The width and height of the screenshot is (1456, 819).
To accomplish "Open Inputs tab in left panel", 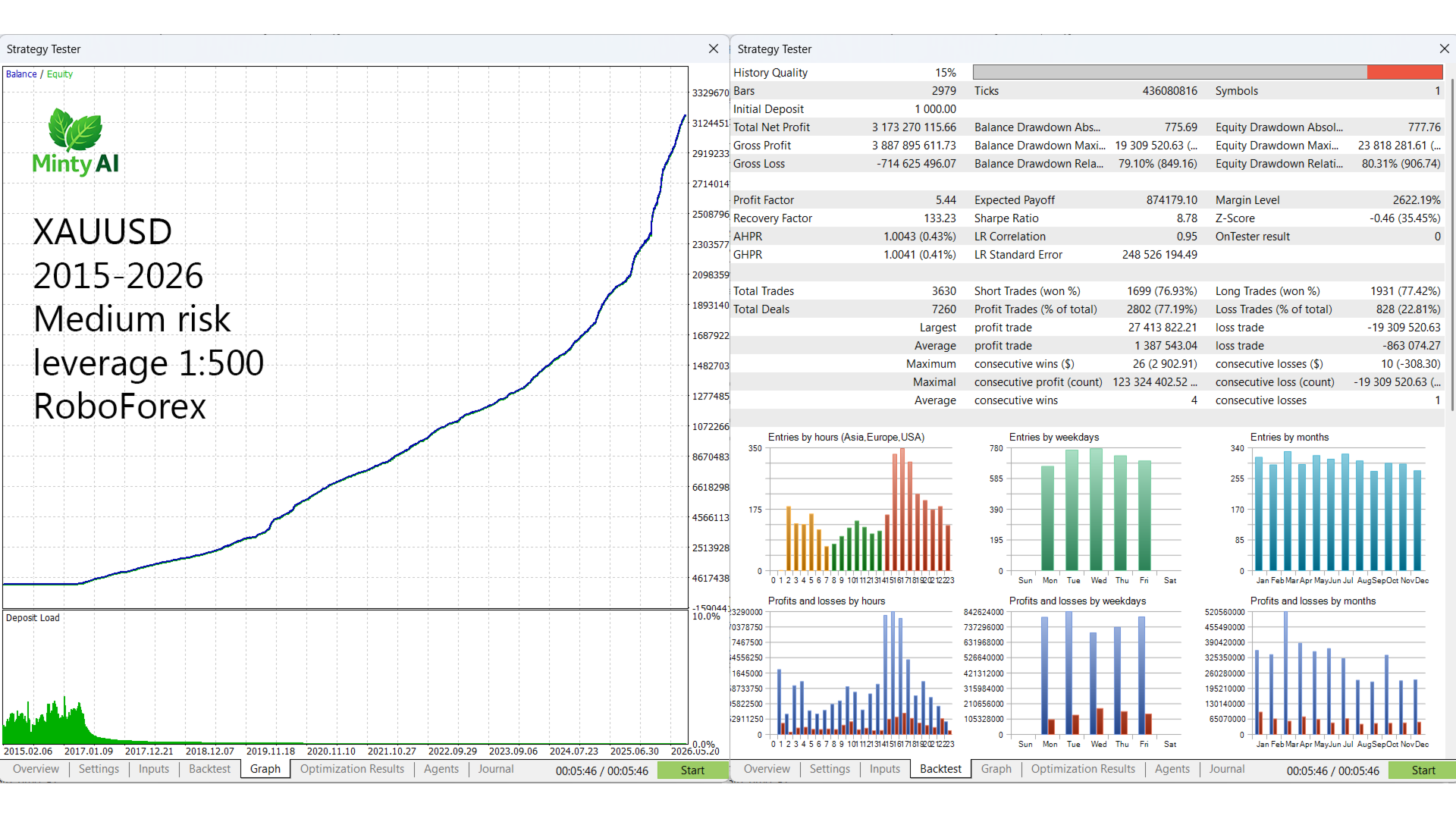I will [x=154, y=769].
